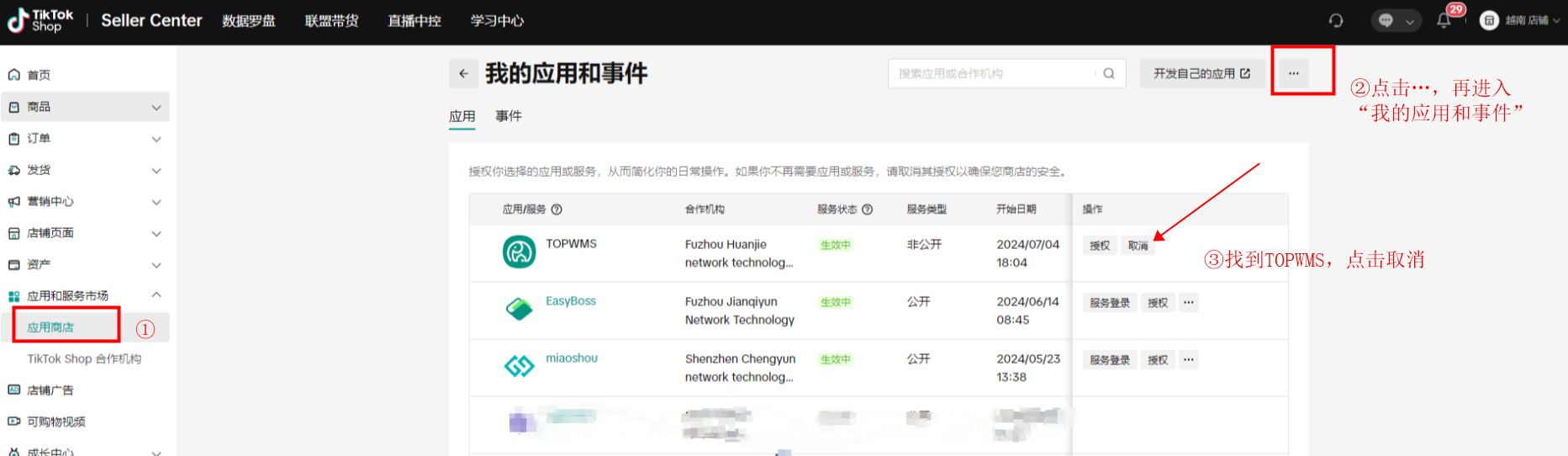Image resolution: width=1568 pixels, height=456 pixels.
Task: Click 开发自己的应用 button
Action: pos(1201,74)
